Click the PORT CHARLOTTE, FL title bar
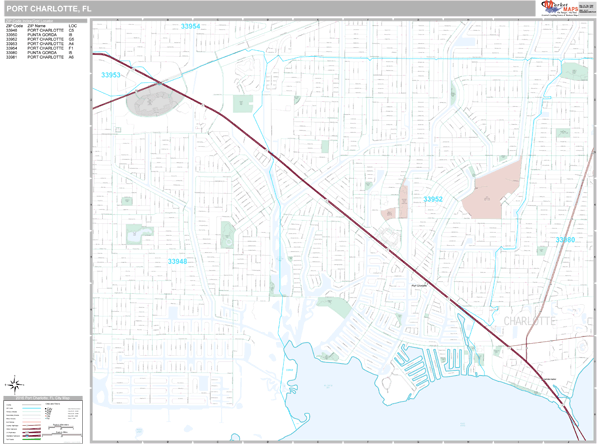This screenshot has height=444, width=600. point(269,8)
